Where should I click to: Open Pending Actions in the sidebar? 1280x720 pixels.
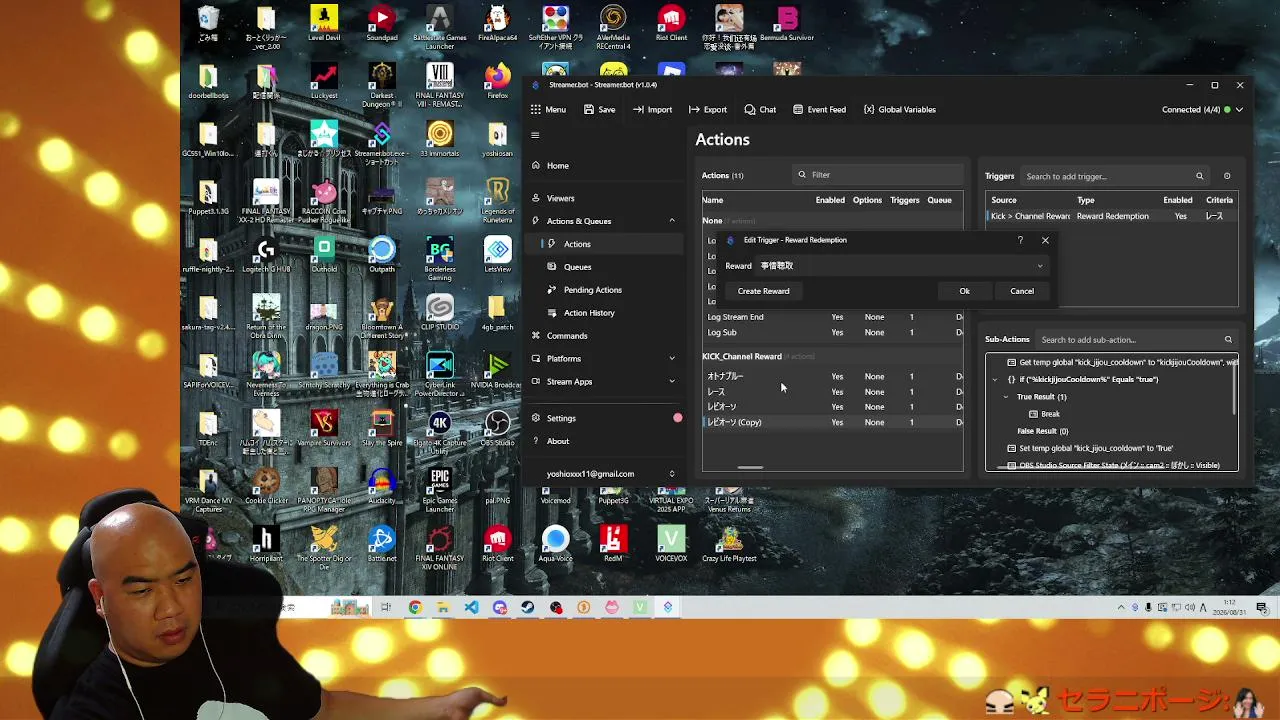coord(605,290)
